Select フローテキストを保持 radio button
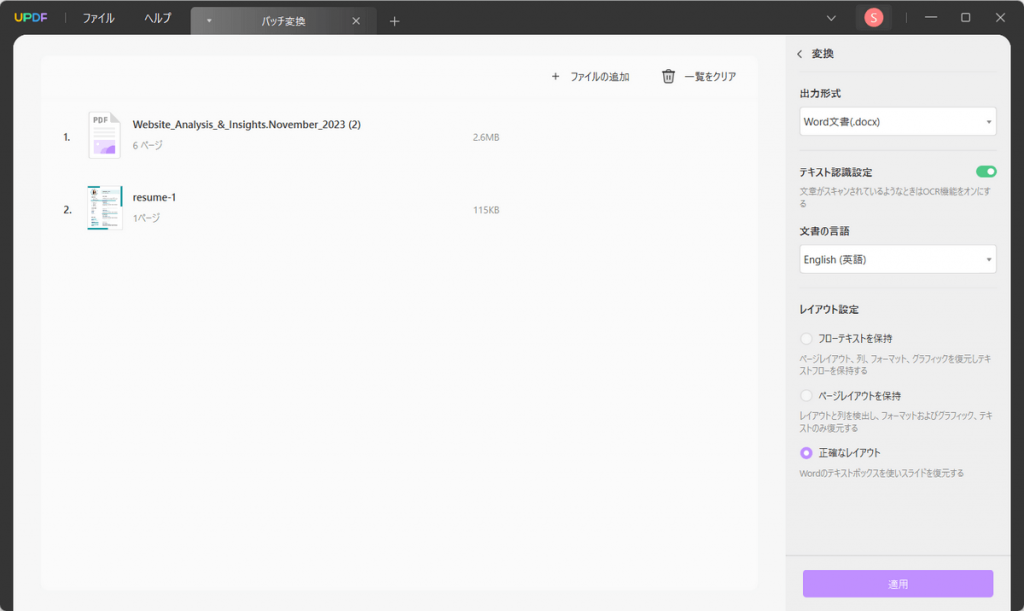Image resolution: width=1024 pixels, height=611 pixels. (806, 338)
